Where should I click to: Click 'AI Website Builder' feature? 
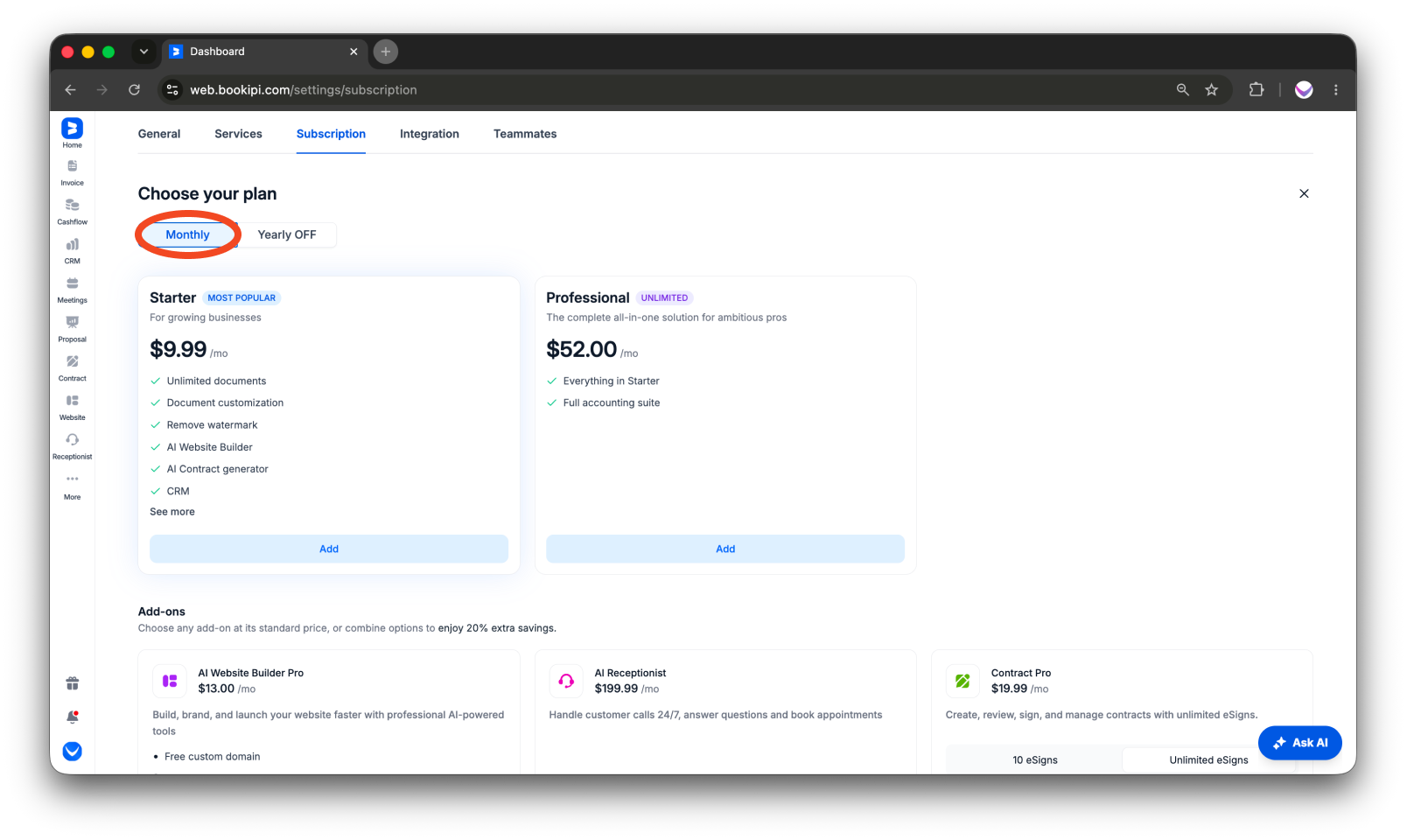click(x=209, y=447)
